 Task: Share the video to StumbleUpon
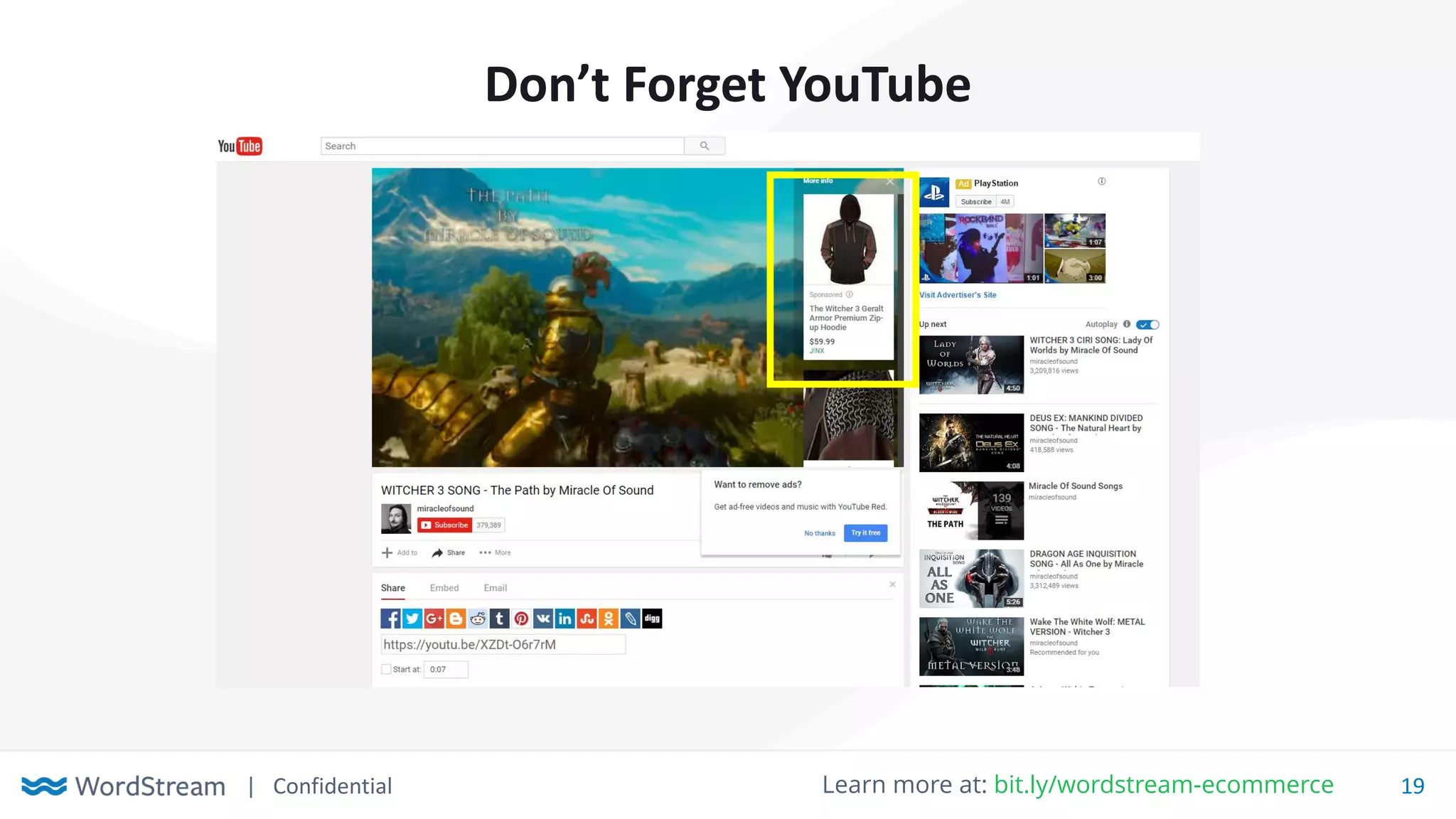pos(587,619)
